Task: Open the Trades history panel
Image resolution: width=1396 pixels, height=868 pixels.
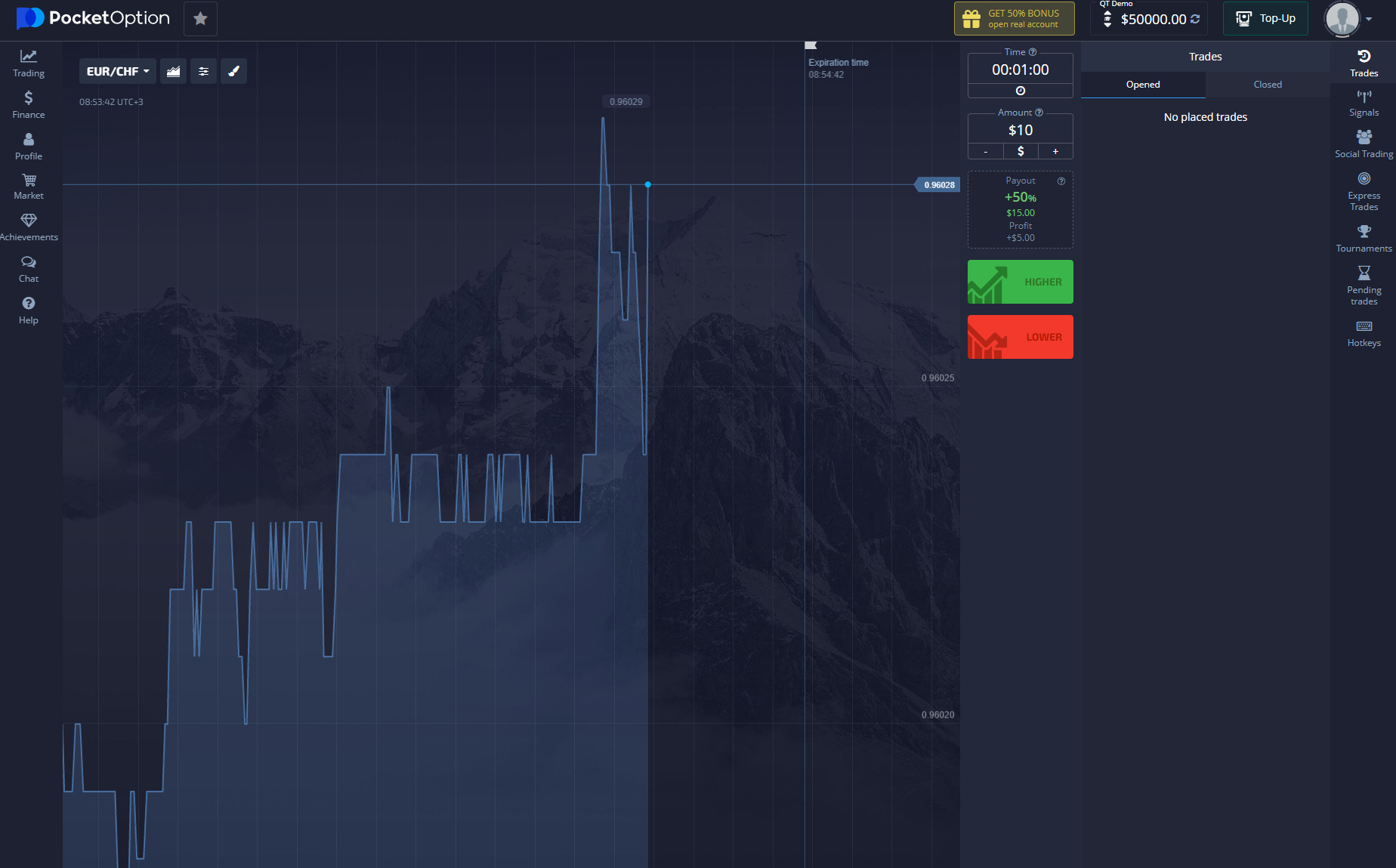Action: 1364,63
